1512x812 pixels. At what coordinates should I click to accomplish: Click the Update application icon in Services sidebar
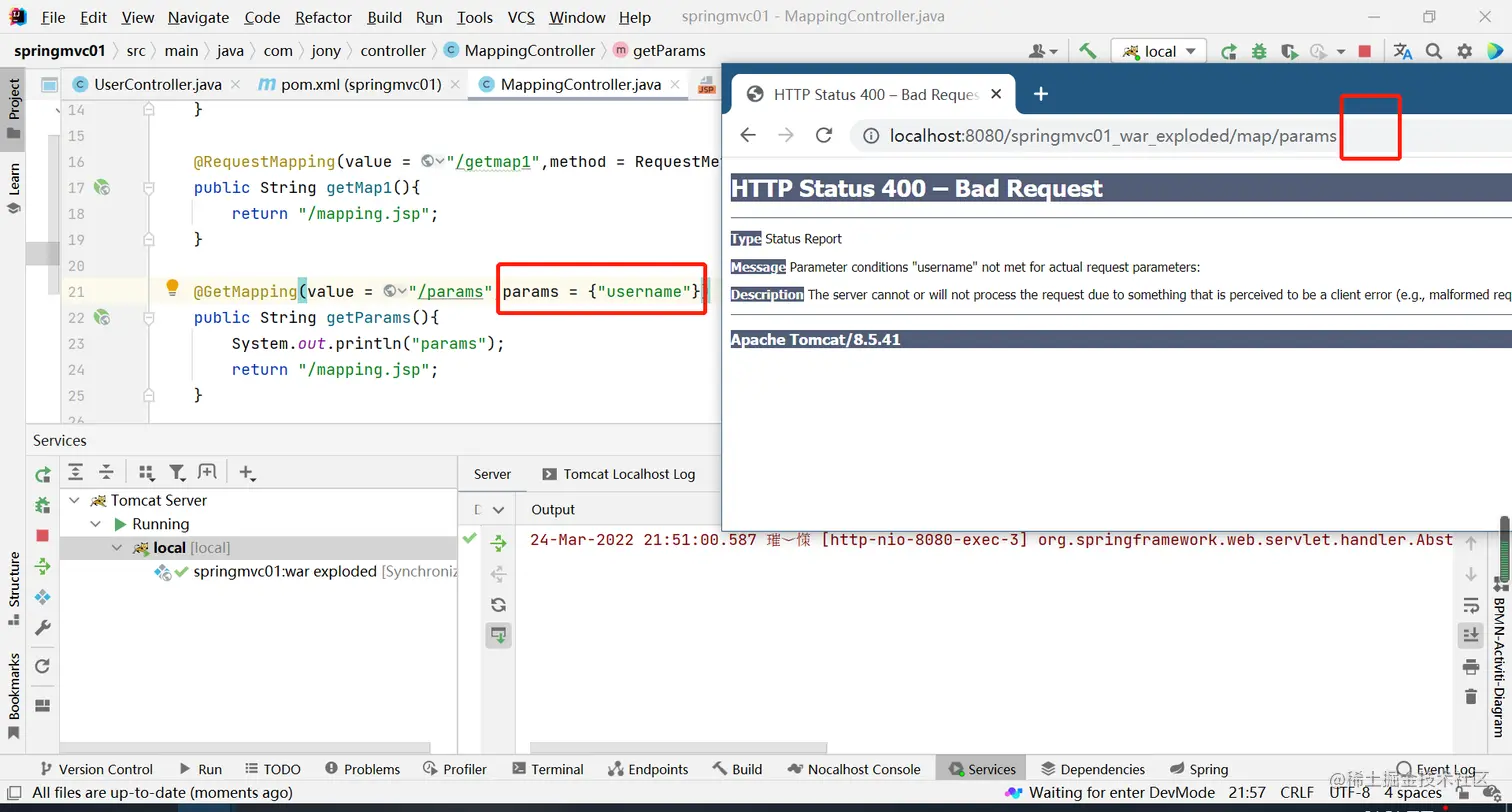(x=42, y=597)
